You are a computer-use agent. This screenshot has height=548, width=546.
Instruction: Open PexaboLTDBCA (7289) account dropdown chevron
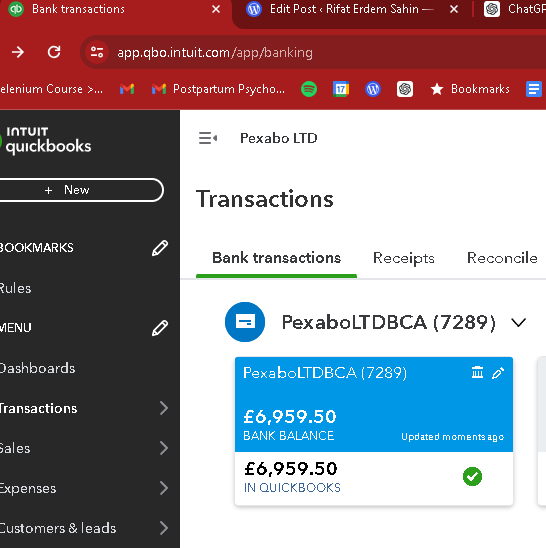pyautogui.click(x=518, y=322)
